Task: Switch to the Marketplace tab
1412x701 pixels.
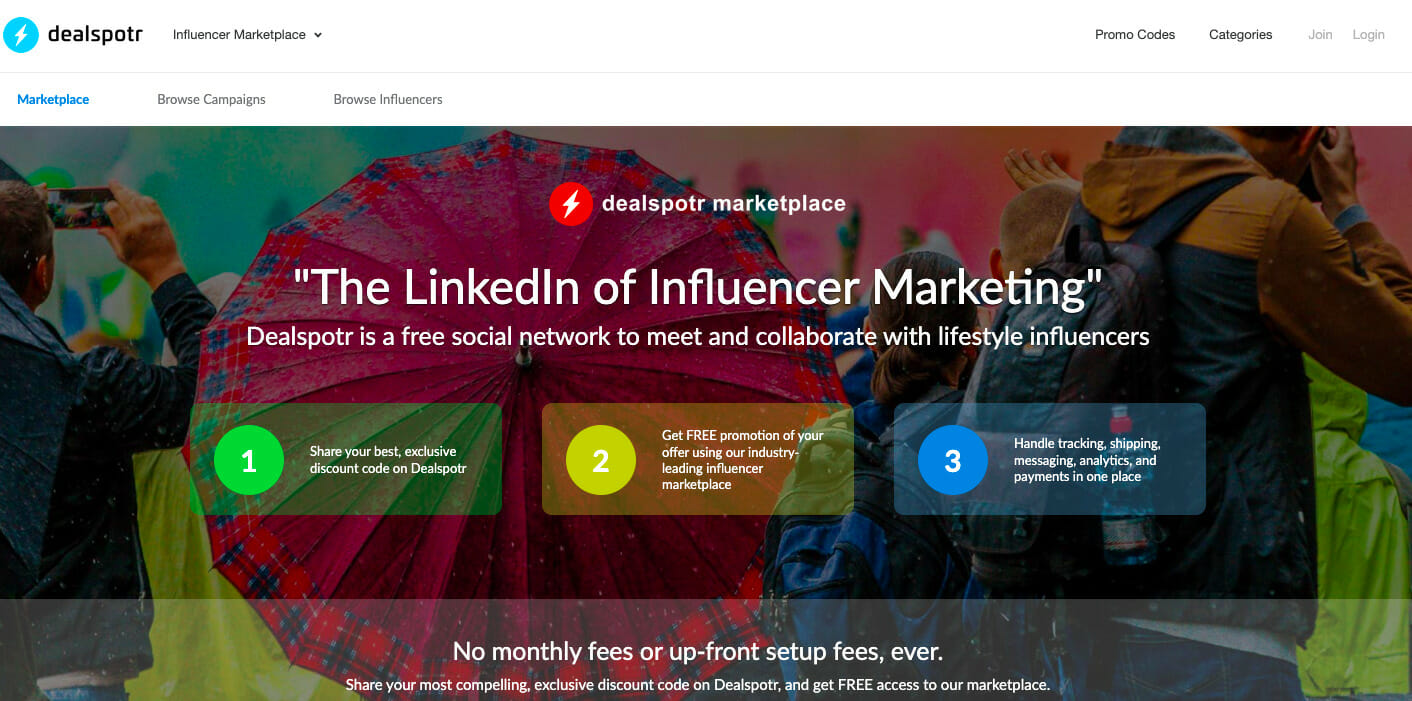Action: (53, 100)
